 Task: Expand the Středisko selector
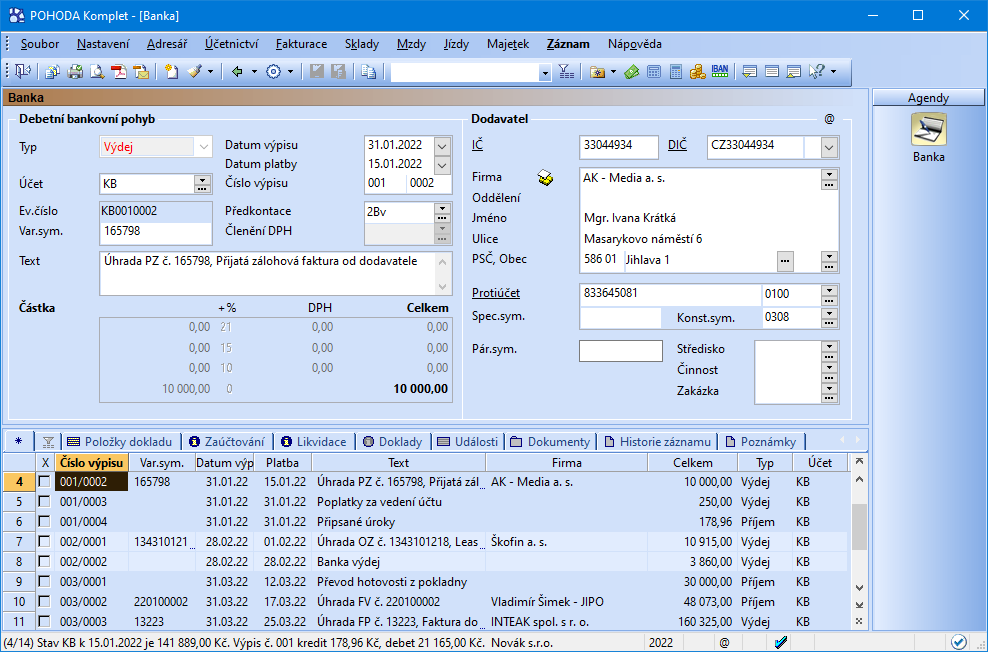(829, 348)
